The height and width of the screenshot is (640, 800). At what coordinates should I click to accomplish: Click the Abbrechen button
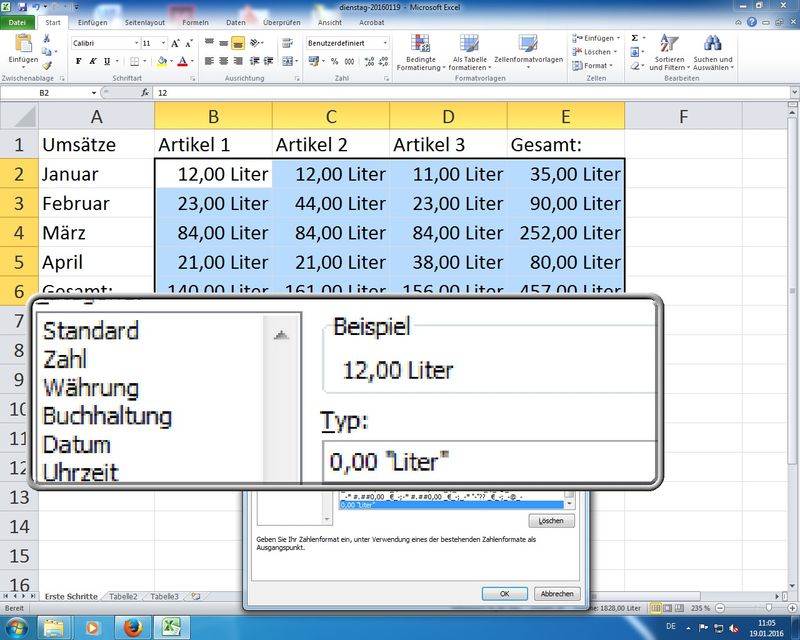point(558,593)
